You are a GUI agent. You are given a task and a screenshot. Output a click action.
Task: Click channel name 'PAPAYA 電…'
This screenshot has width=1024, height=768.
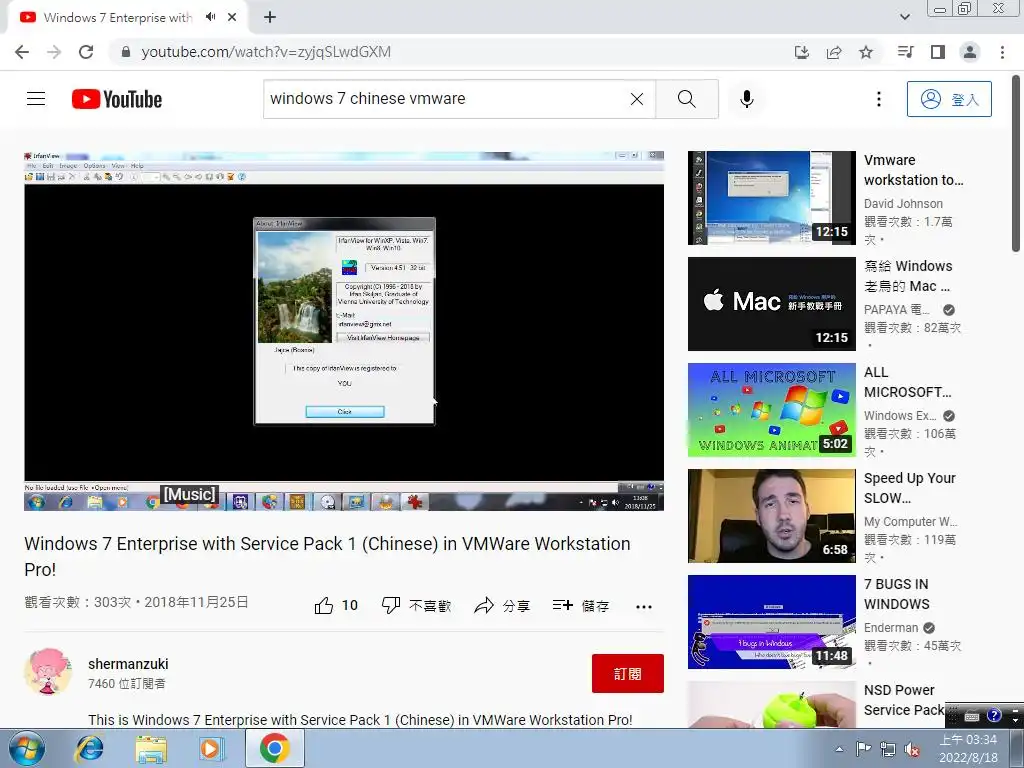(x=897, y=309)
